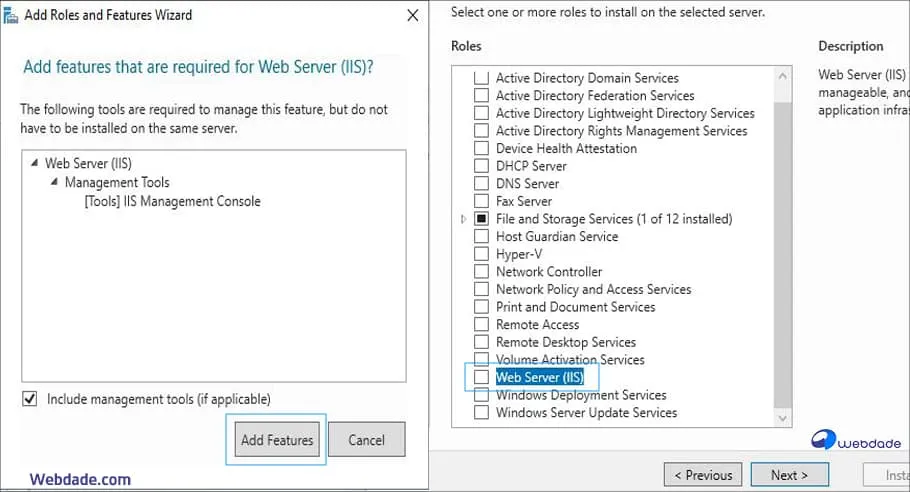910x492 pixels.
Task: Check the DNS Server role
Action: click(482, 184)
